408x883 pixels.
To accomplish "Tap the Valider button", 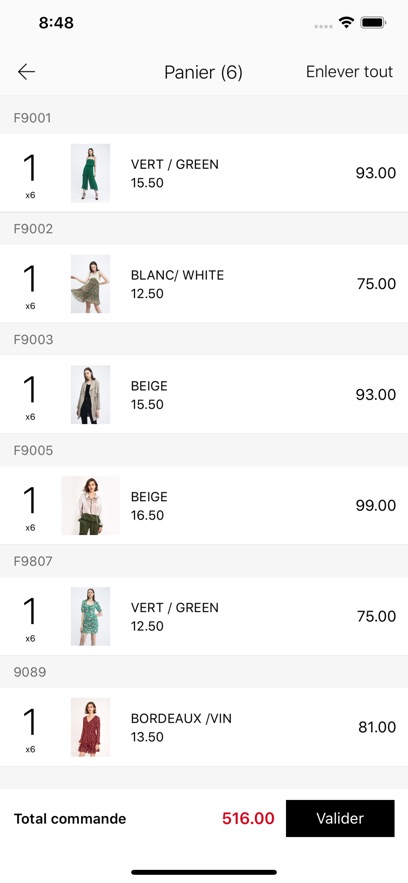I will point(340,818).
